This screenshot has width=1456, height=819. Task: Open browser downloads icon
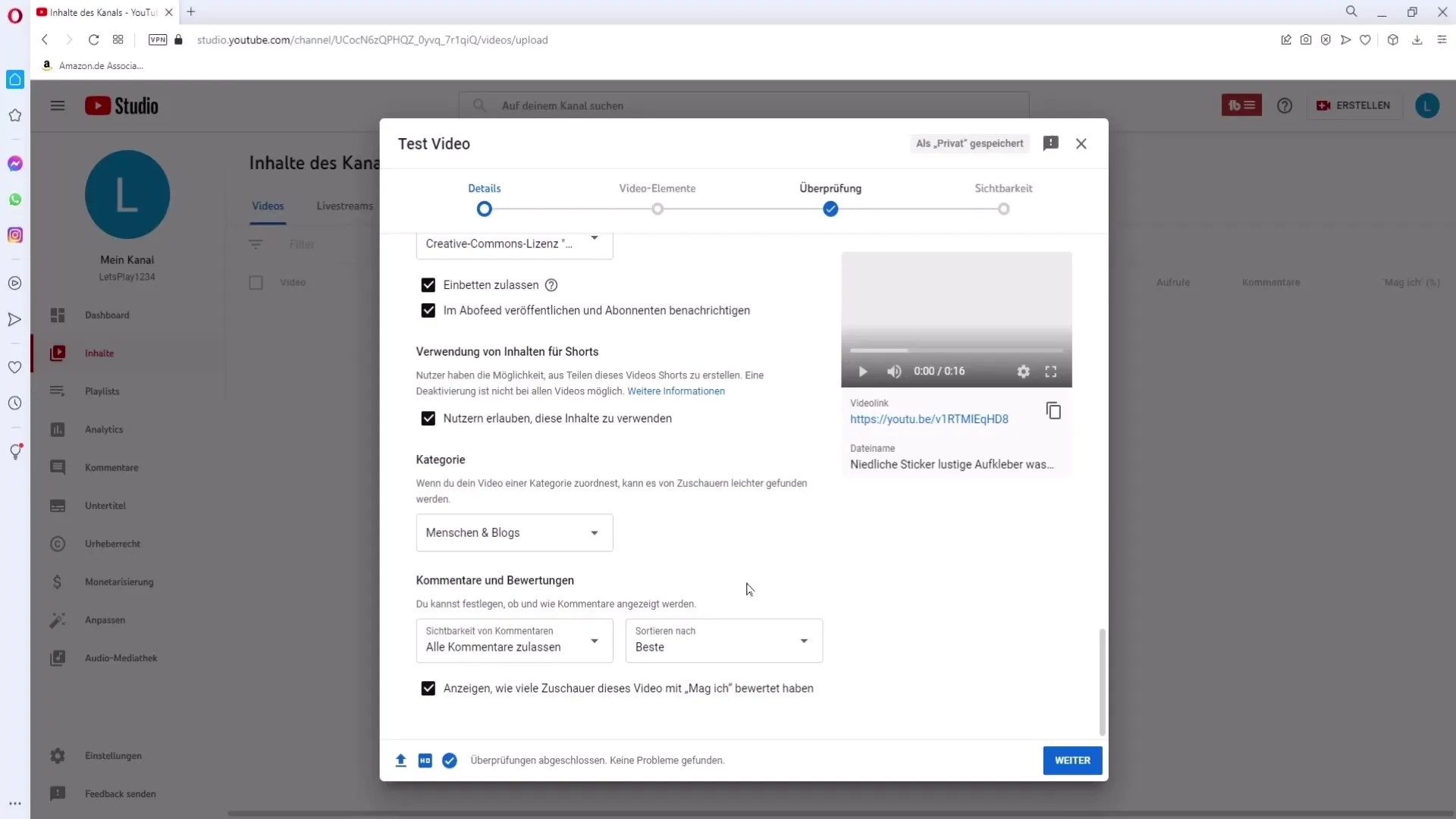(1417, 39)
